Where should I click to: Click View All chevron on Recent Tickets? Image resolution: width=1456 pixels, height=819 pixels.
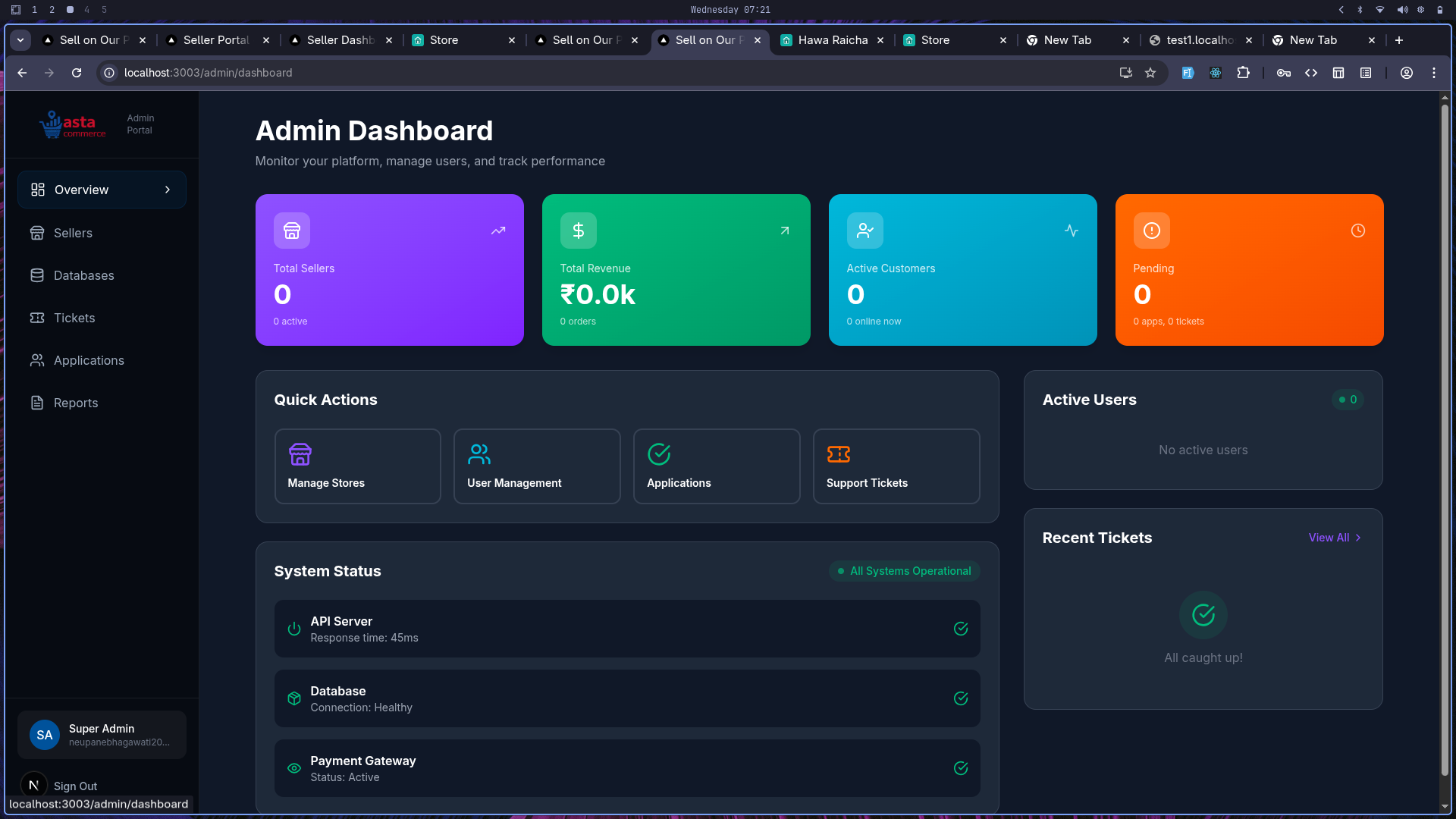coord(1358,538)
